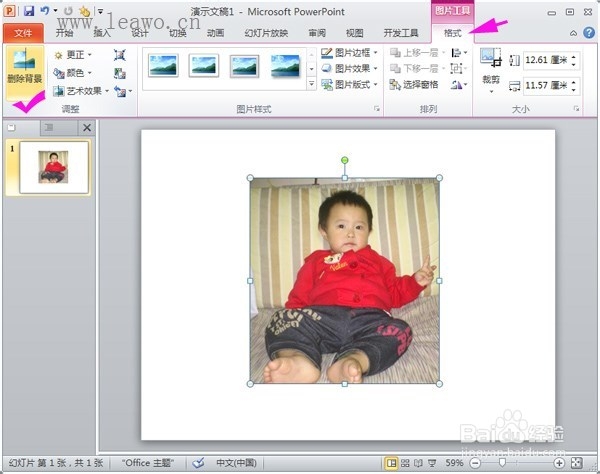
Task: Click the "Office 主题" status bar label
Action: tap(148, 463)
